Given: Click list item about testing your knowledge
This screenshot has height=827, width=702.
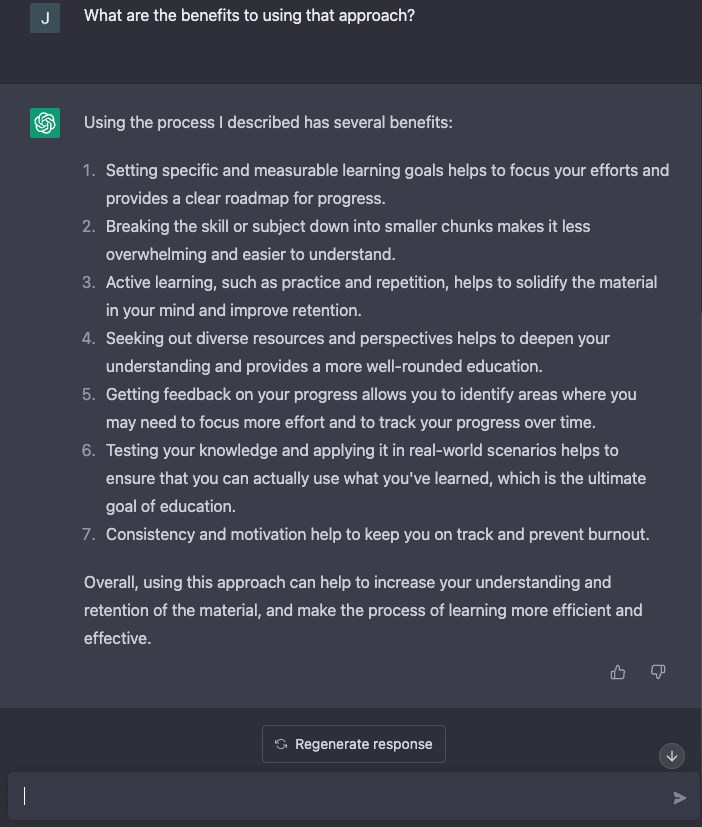Looking at the screenshot, I should pos(375,478).
